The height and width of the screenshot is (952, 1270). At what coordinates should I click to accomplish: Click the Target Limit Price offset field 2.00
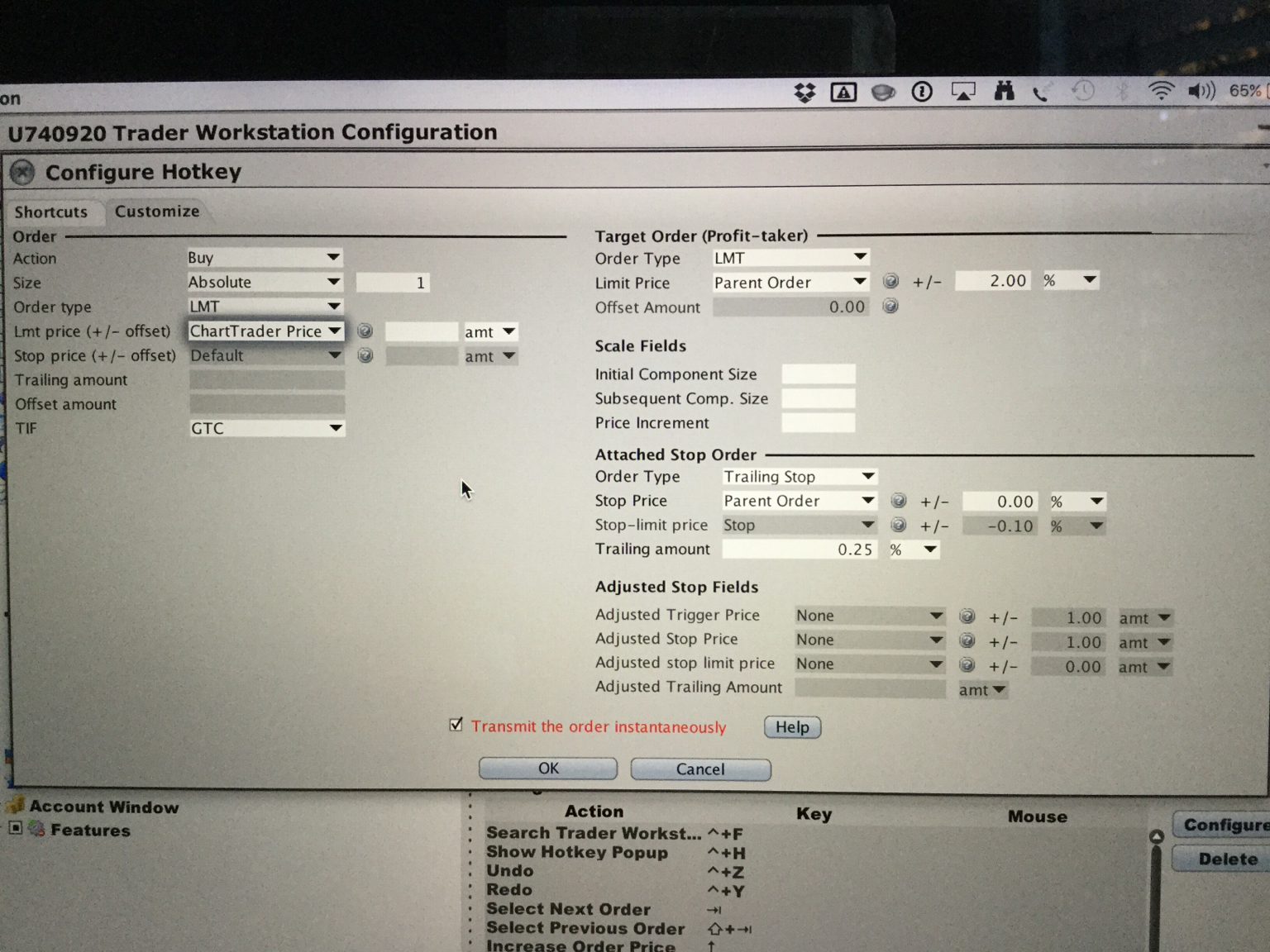pyautogui.click(x=993, y=281)
